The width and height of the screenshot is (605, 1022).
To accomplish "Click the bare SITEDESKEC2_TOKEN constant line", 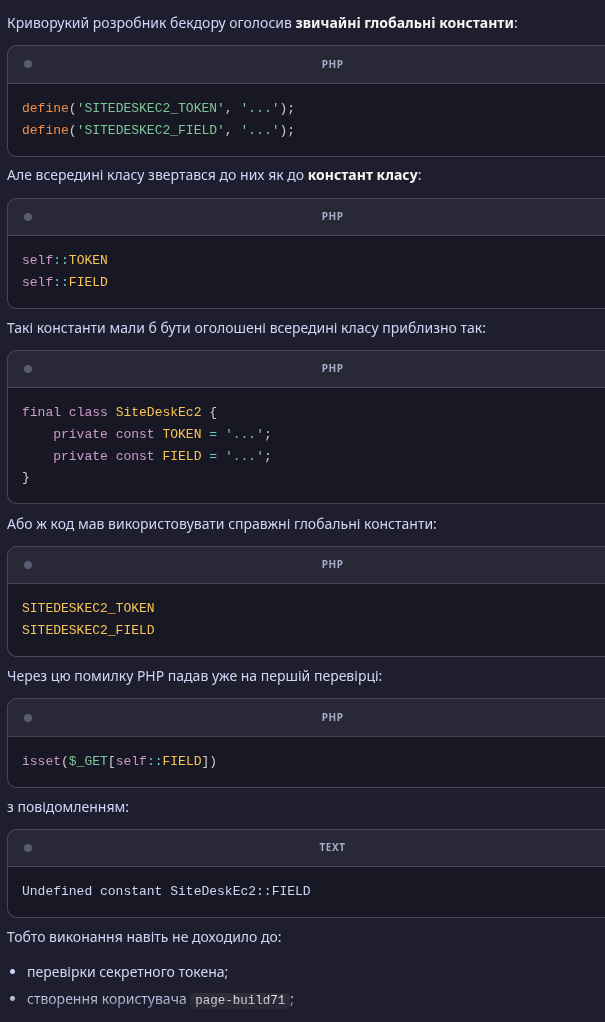I will (x=88, y=608).
